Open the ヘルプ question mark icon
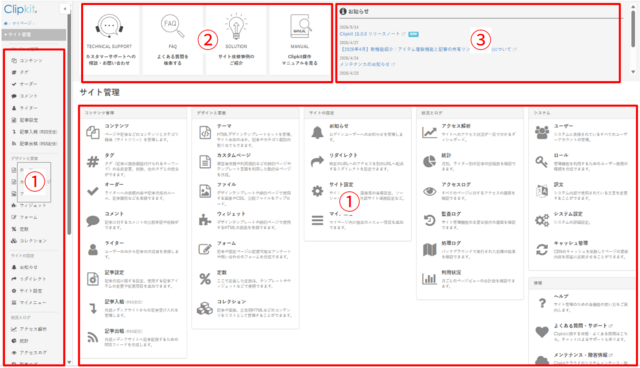The width and height of the screenshot is (640, 368). coord(542,303)
